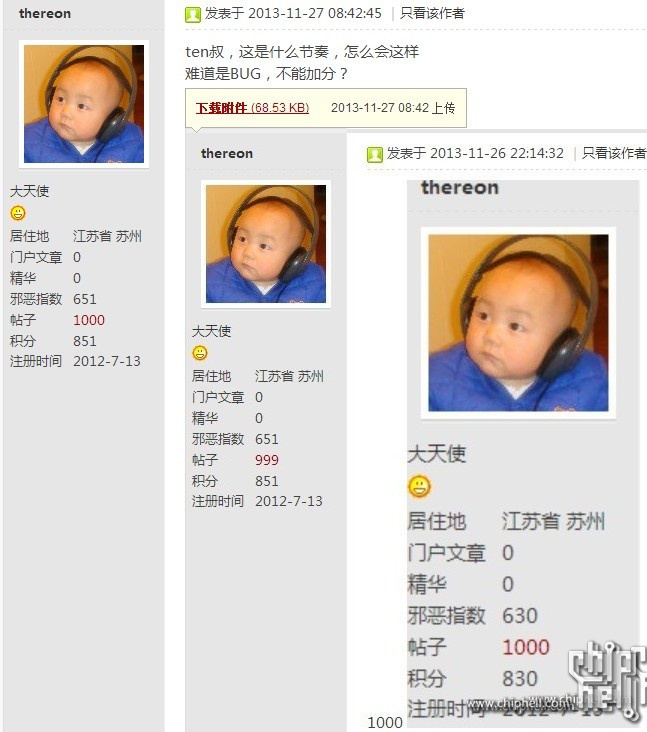Click the 大天使 user group in the left sidebar
647x732 pixels.
click(29, 191)
